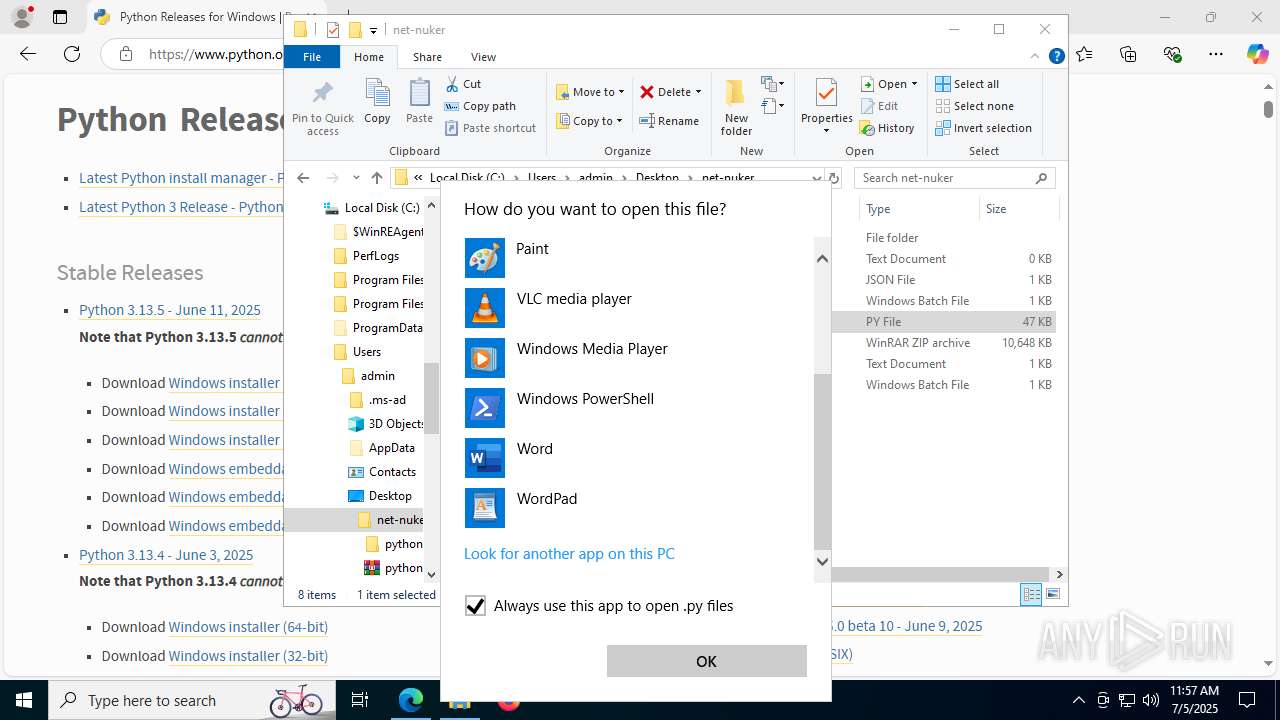Confirm with the OK button
The width and height of the screenshot is (1280, 720).
tap(706, 661)
